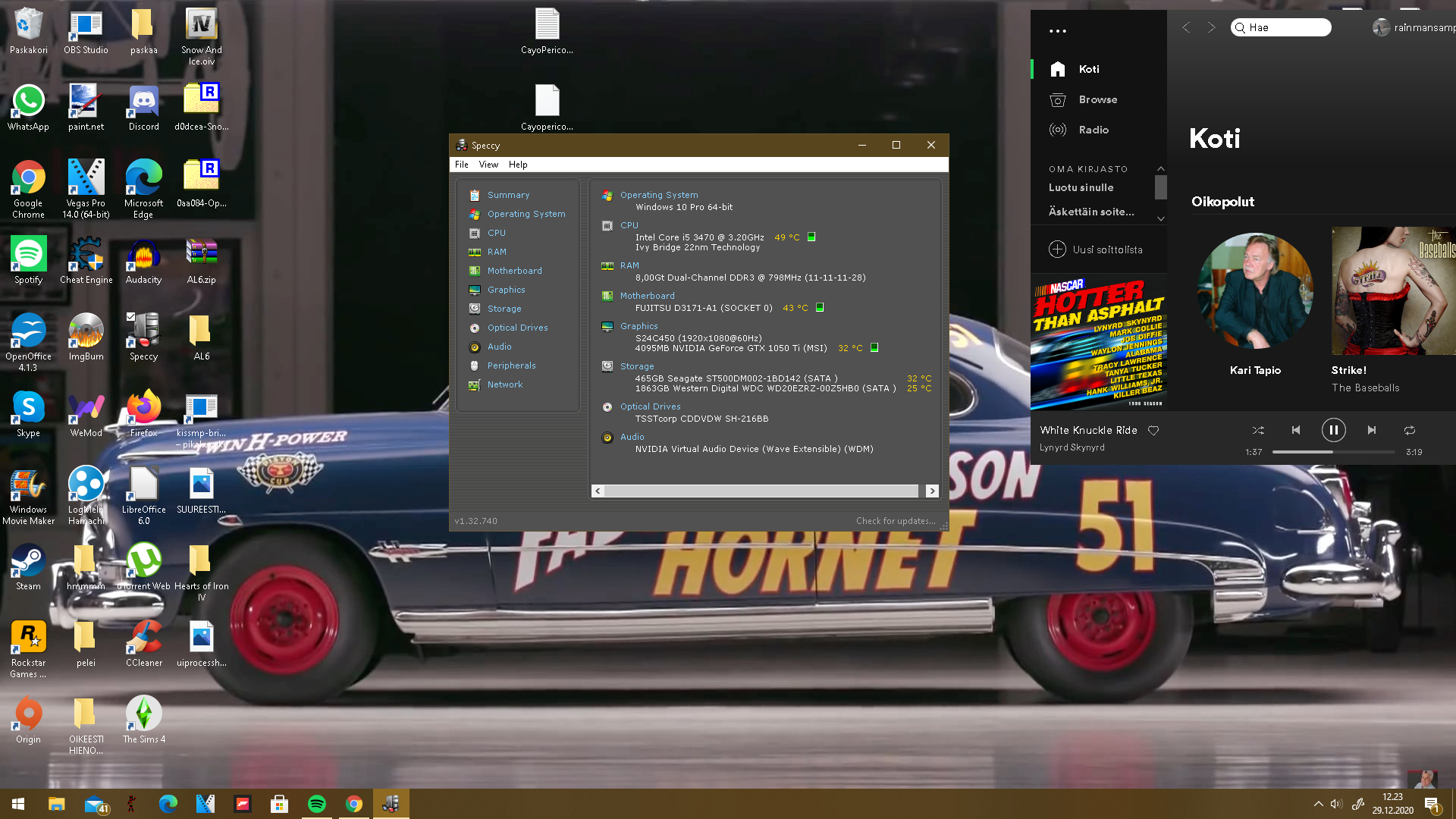The image size is (1456, 819).
Task: Click the Storage heading in summary pane
Action: tap(637, 366)
